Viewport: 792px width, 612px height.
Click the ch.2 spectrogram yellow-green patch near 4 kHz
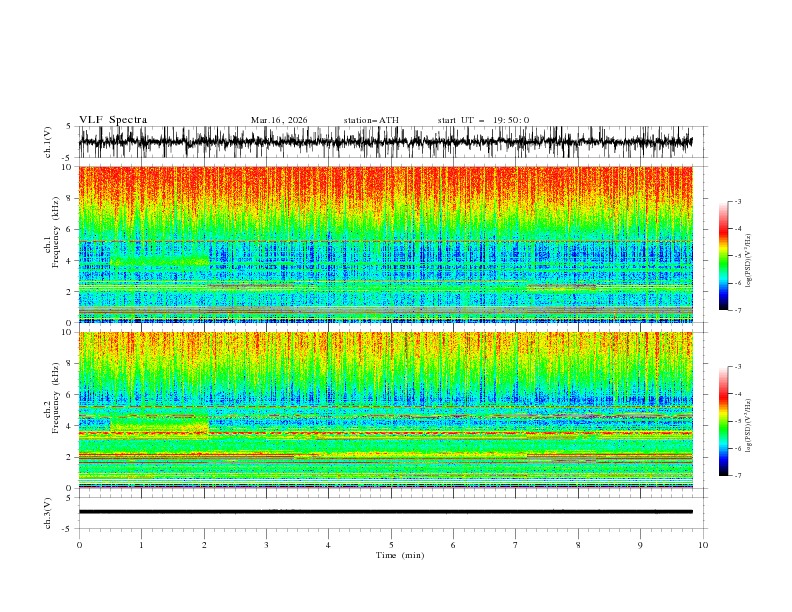pos(159,425)
